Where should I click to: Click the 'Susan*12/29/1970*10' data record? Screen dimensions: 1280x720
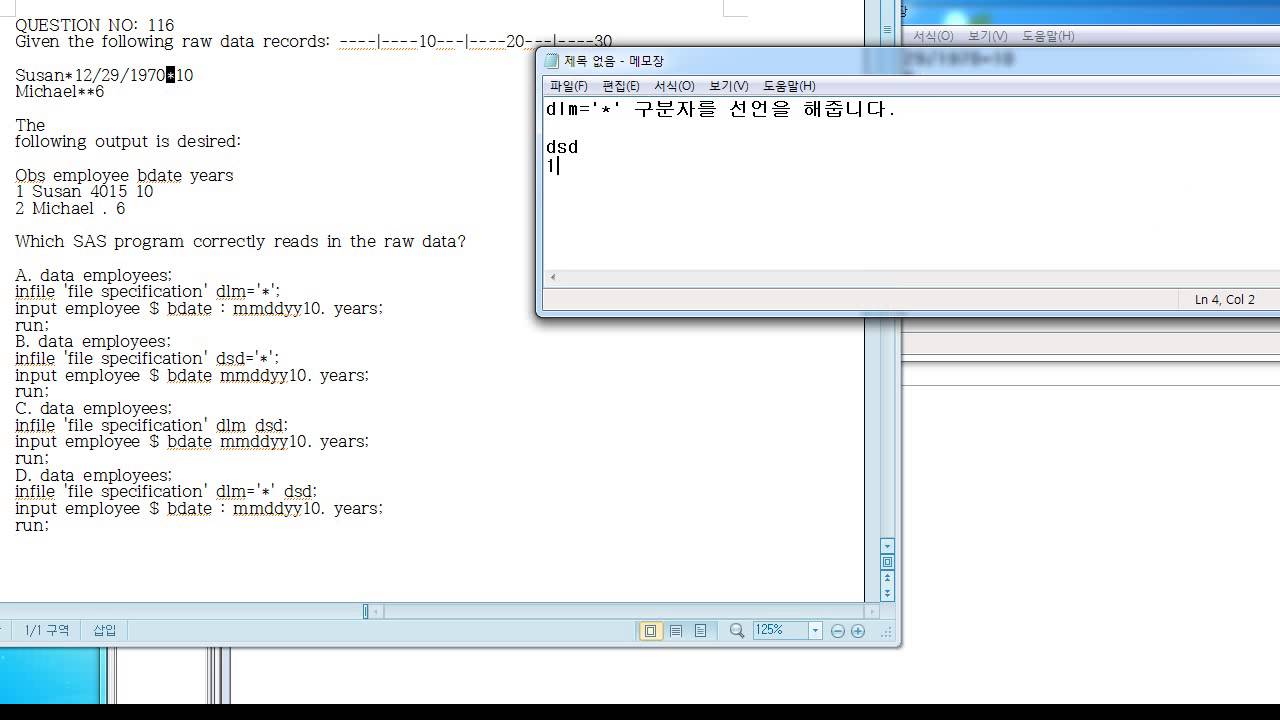coord(104,75)
